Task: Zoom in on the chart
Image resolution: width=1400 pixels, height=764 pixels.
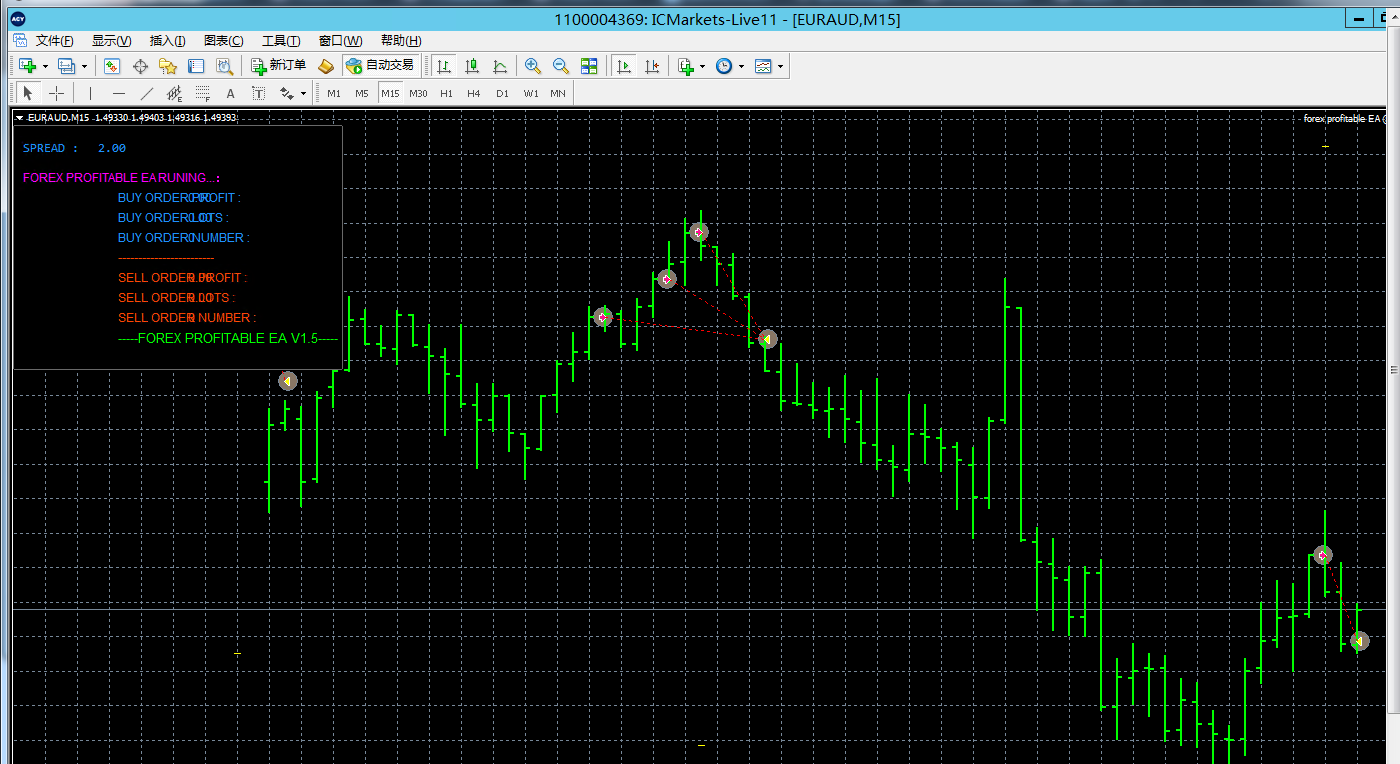Action: pyautogui.click(x=533, y=66)
